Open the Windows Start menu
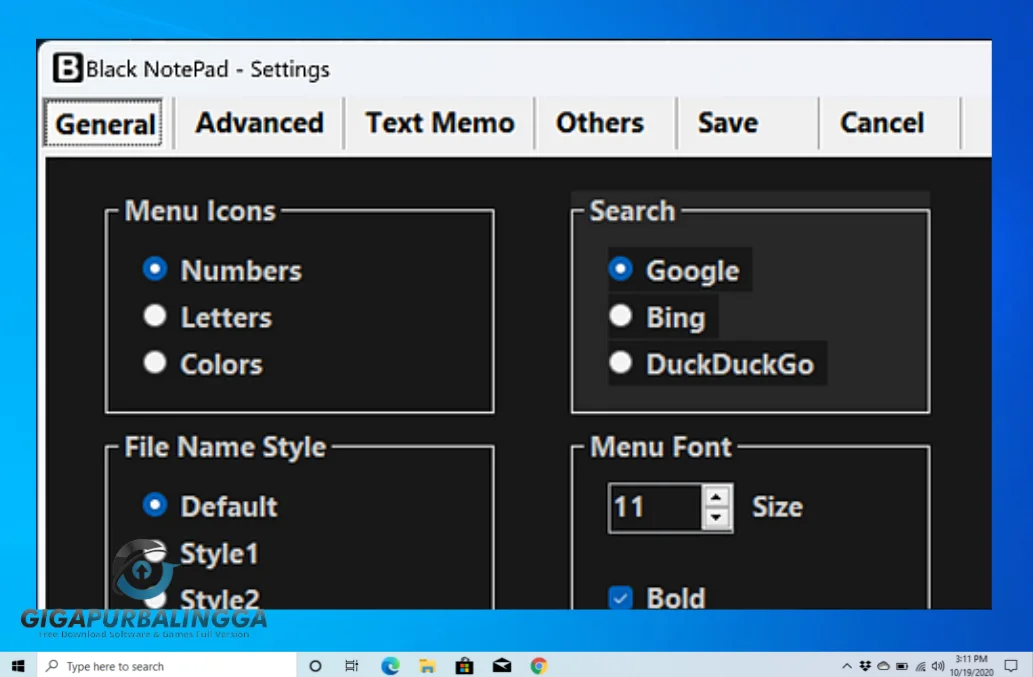Screen dimensions: 1033x677 [x=18, y=666]
